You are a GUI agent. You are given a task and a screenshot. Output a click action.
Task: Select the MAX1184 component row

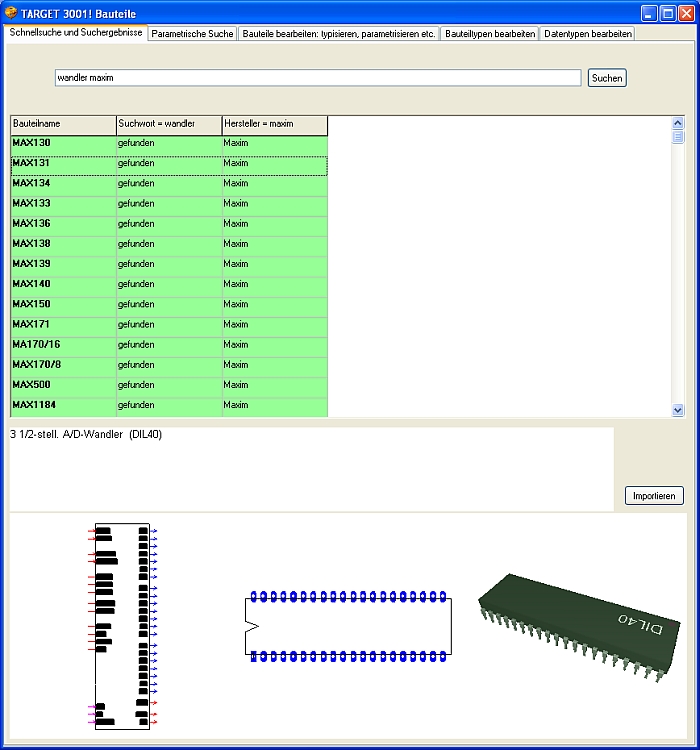63,405
